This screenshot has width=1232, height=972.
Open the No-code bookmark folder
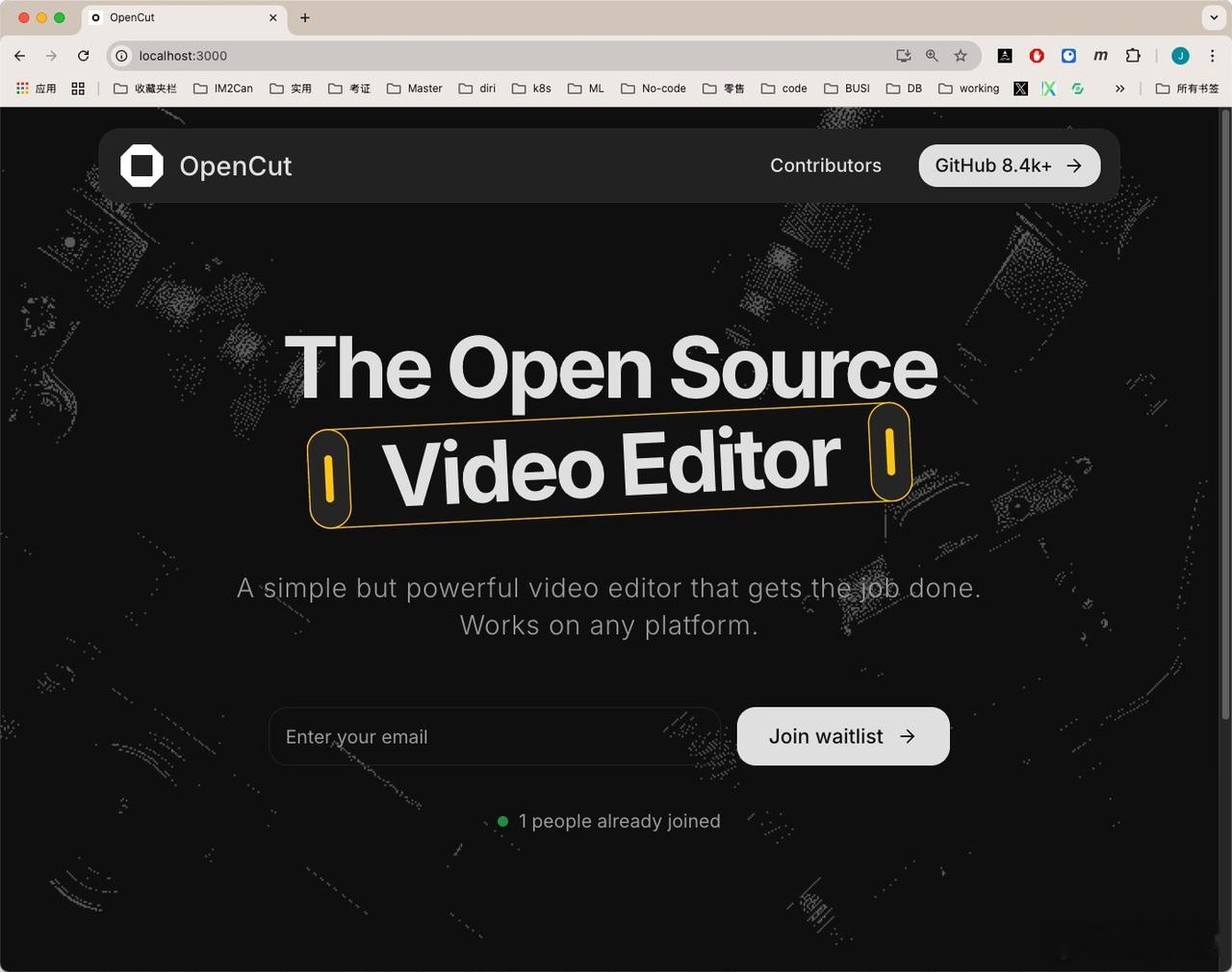click(654, 89)
